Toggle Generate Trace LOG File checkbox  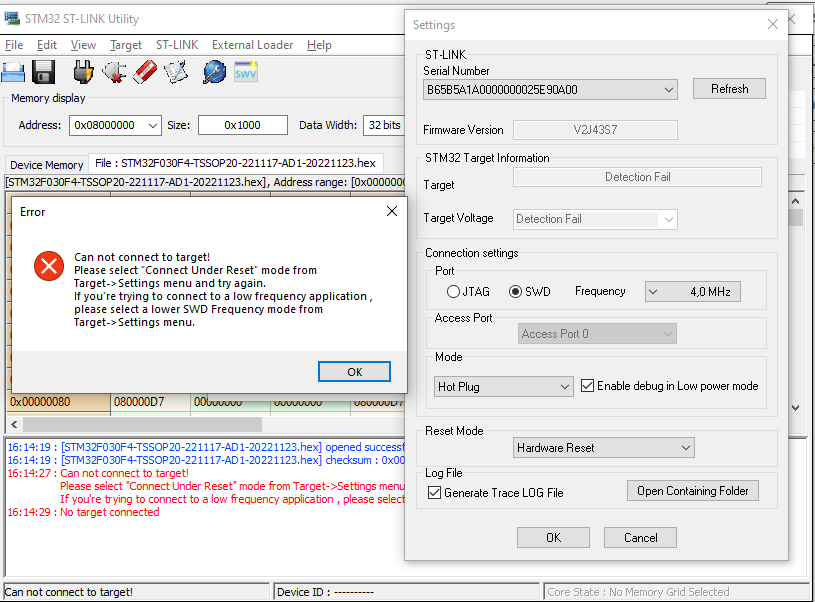point(435,492)
